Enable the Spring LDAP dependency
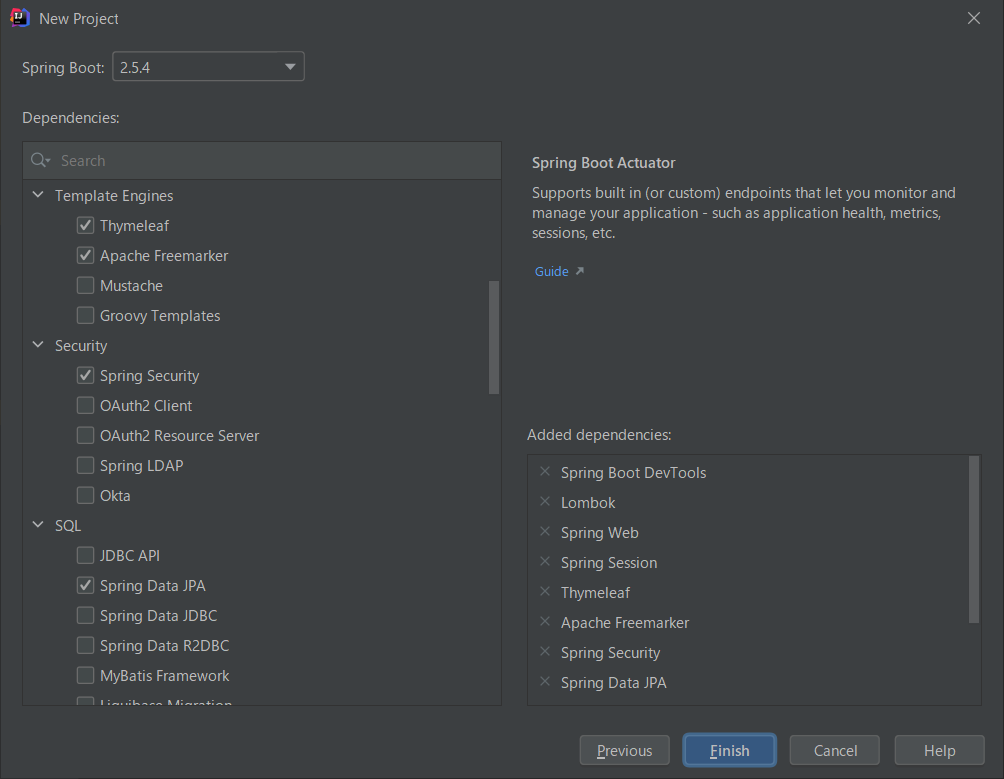The width and height of the screenshot is (1004, 779). (x=85, y=465)
